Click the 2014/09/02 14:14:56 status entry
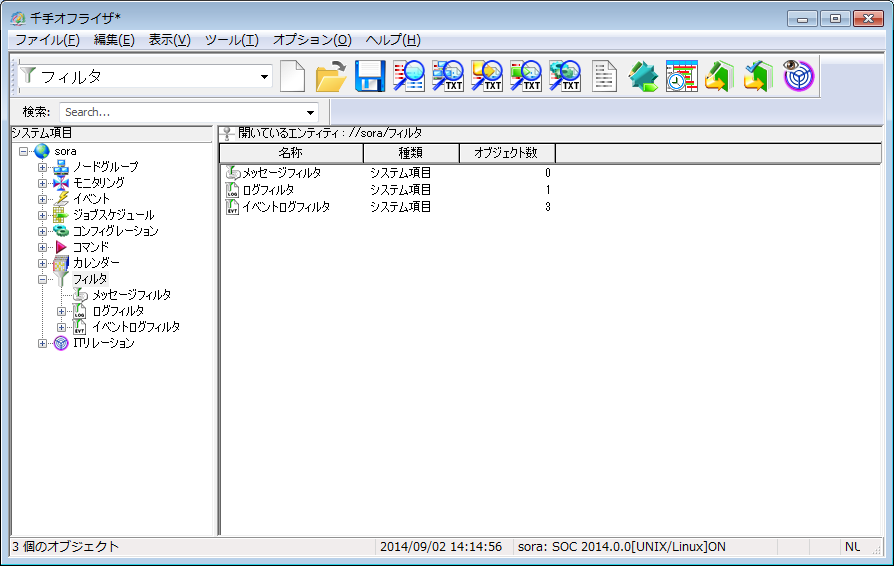Viewport: 894px width, 566px height. pos(441,547)
